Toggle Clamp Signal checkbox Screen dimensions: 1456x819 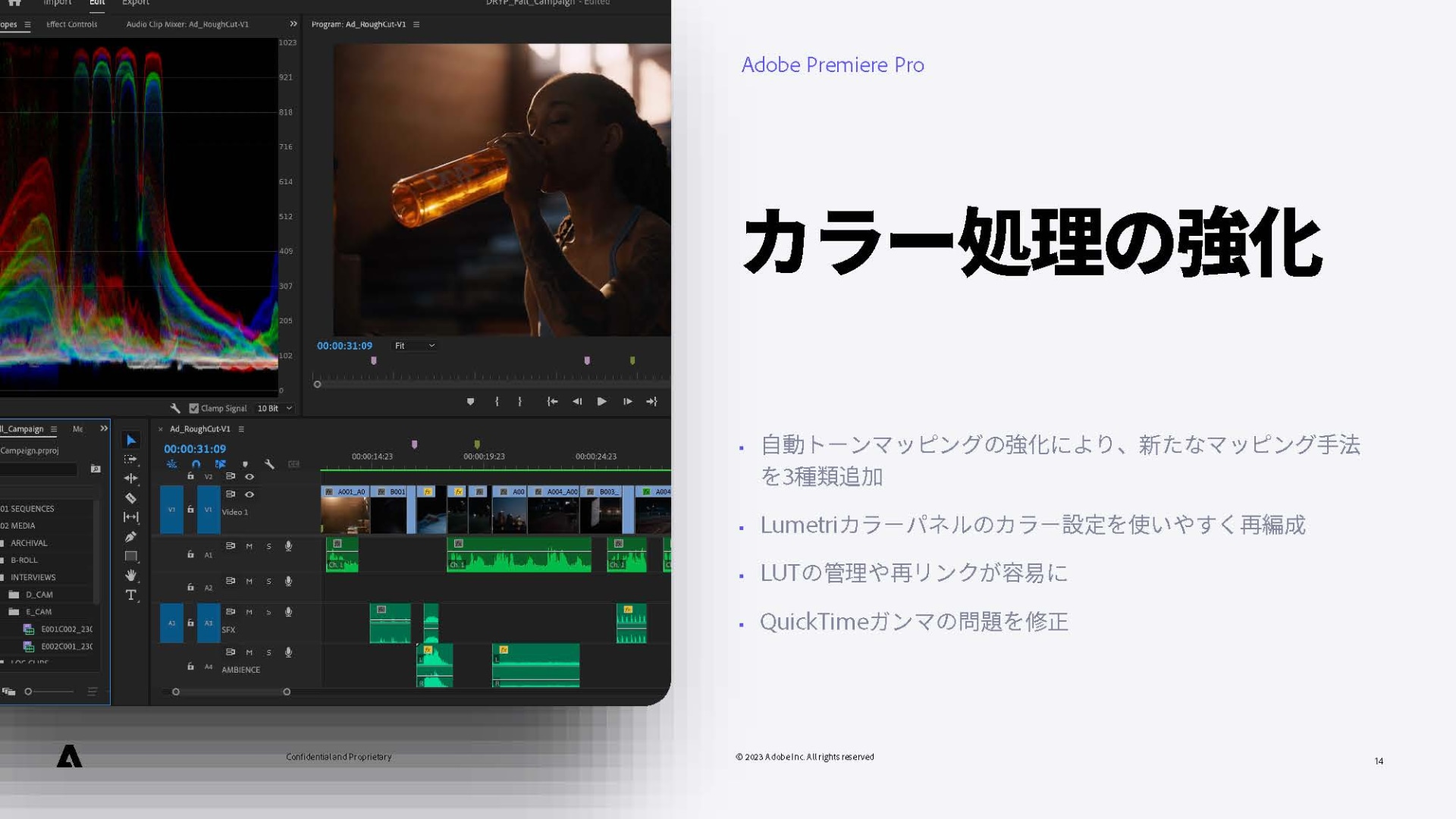pos(194,409)
